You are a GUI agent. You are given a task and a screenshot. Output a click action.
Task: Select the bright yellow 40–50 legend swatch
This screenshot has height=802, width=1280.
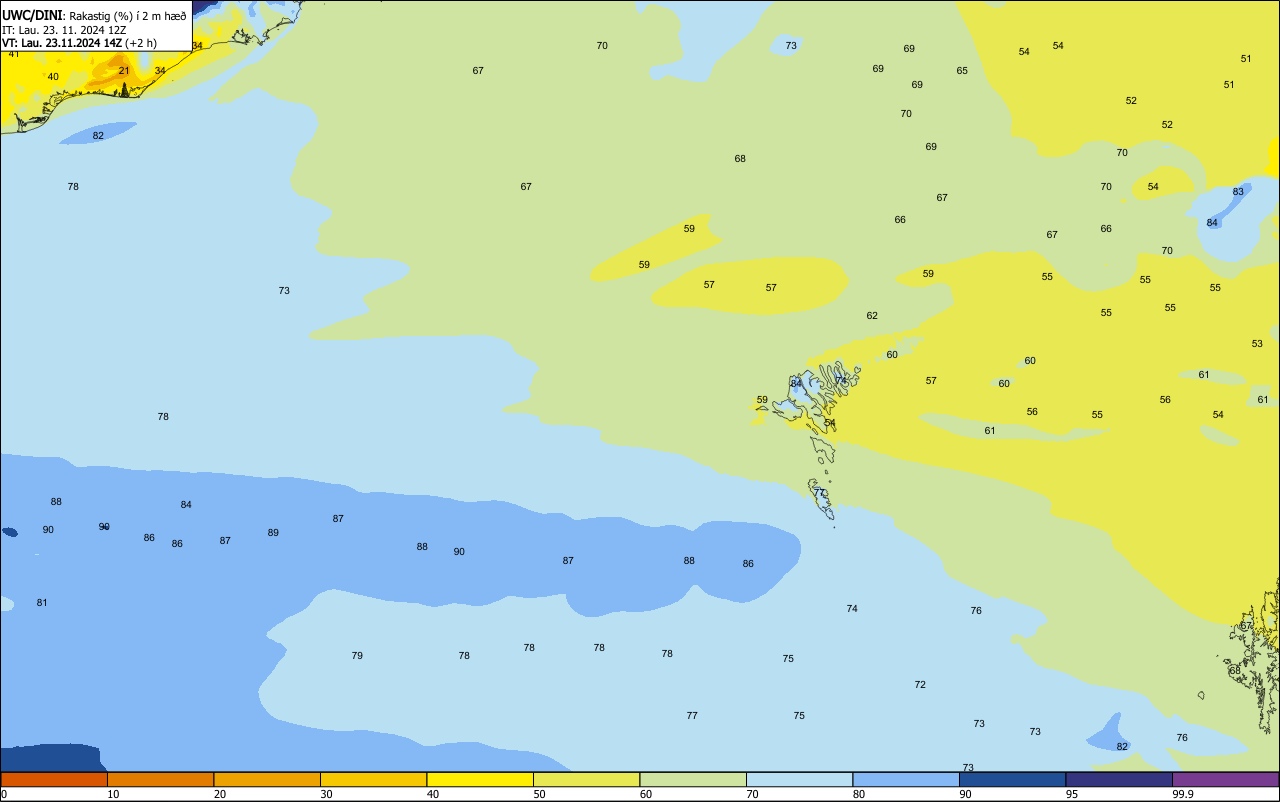click(480, 779)
